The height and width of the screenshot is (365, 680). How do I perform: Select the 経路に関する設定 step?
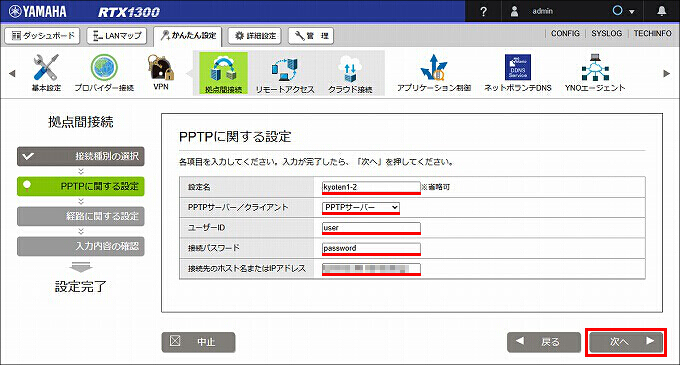pyautogui.click(x=81, y=216)
